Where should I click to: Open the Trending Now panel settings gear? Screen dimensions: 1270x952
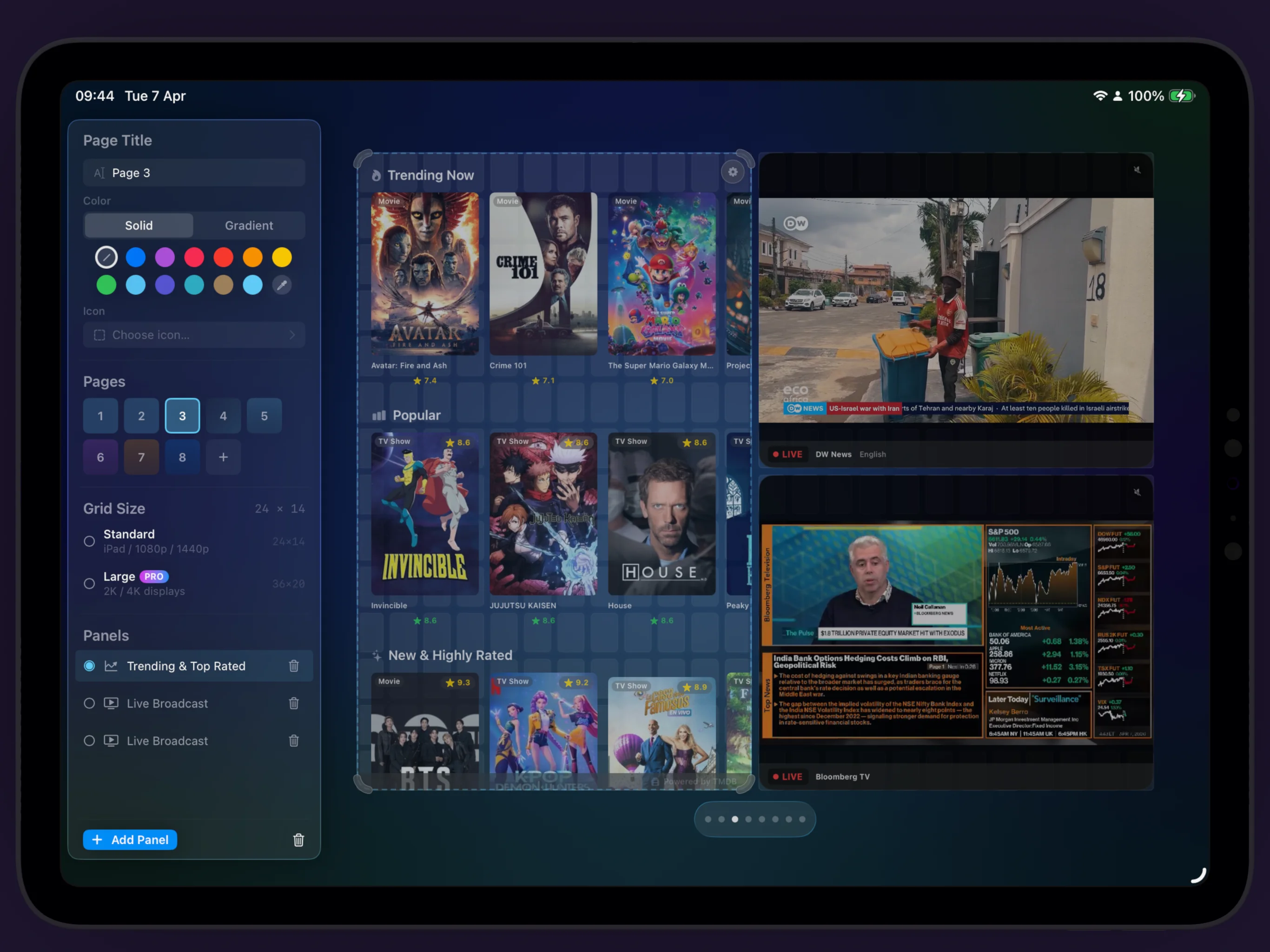[733, 172]
